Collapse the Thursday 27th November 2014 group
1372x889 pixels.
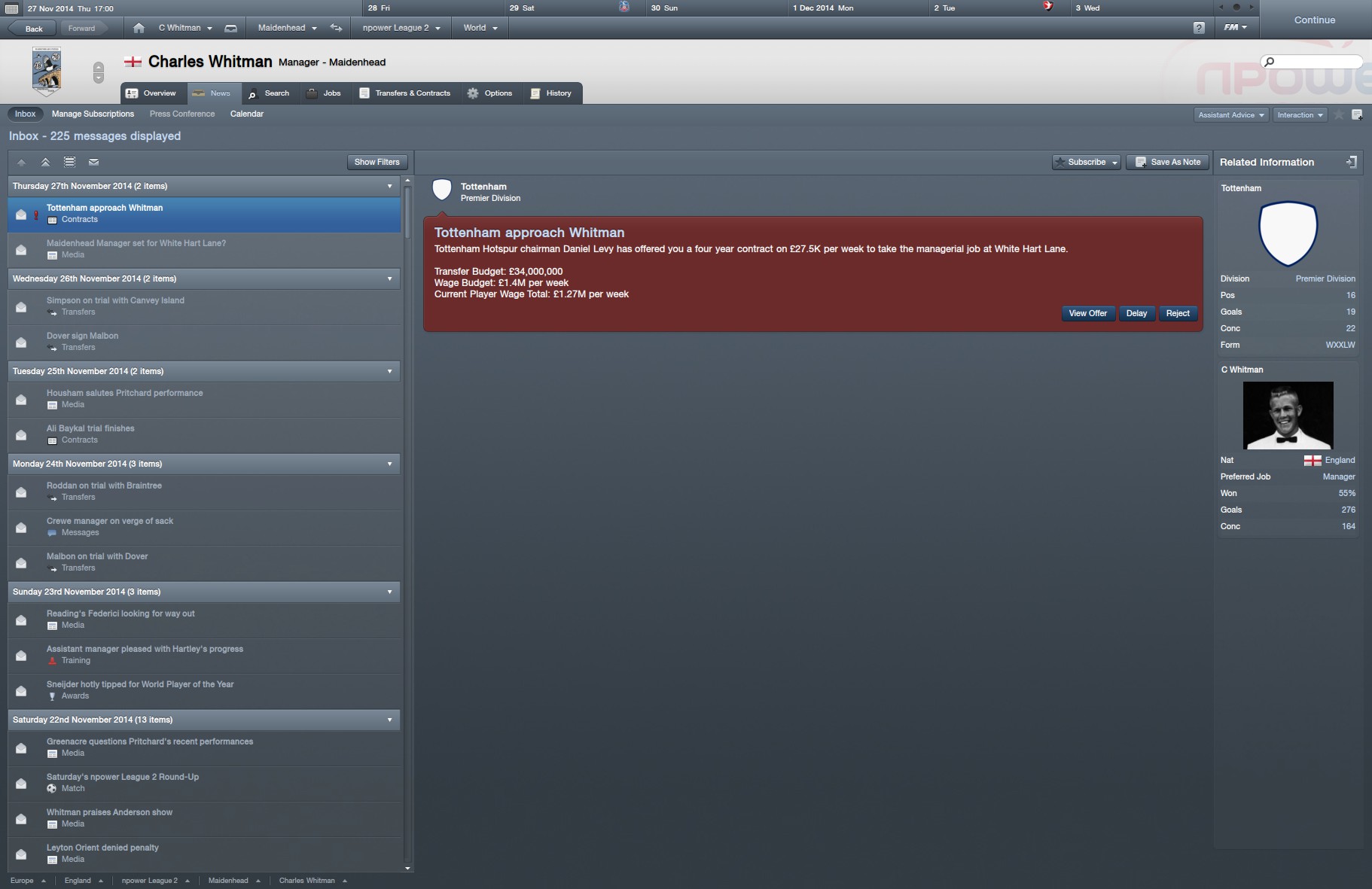tap(389, 186)
